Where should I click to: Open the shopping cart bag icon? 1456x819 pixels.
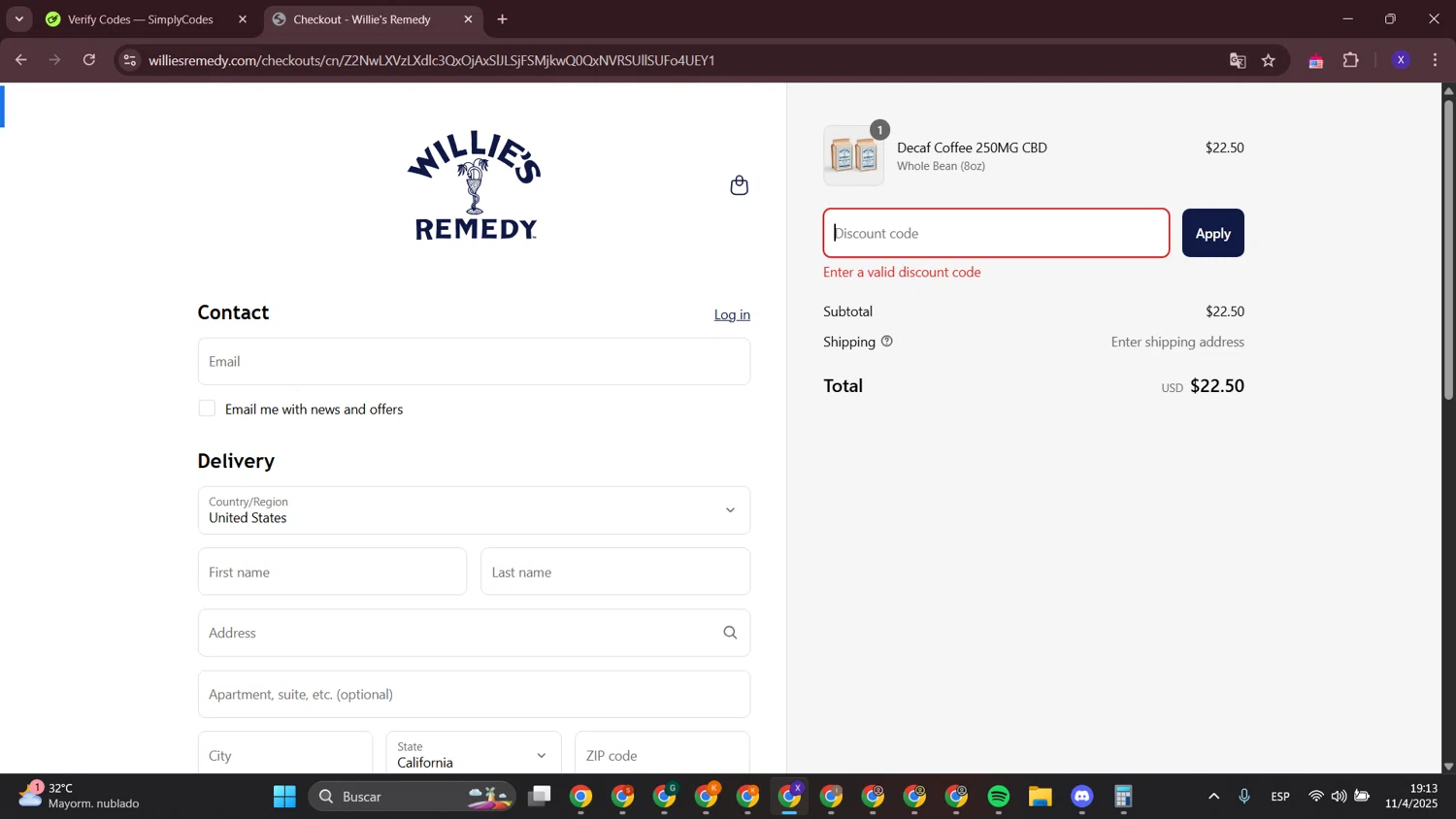(x=739, y=185)
